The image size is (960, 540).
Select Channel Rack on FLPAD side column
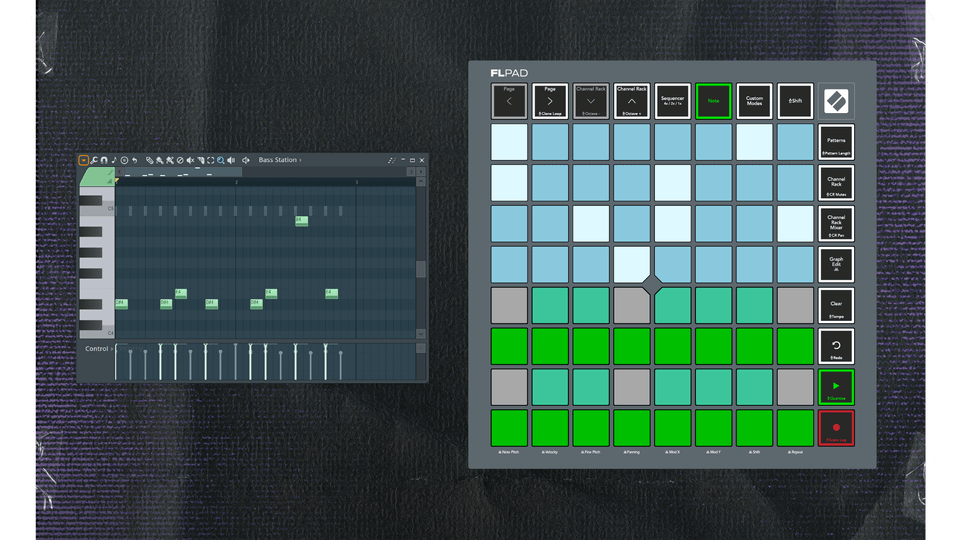click(x=836, y=183)
